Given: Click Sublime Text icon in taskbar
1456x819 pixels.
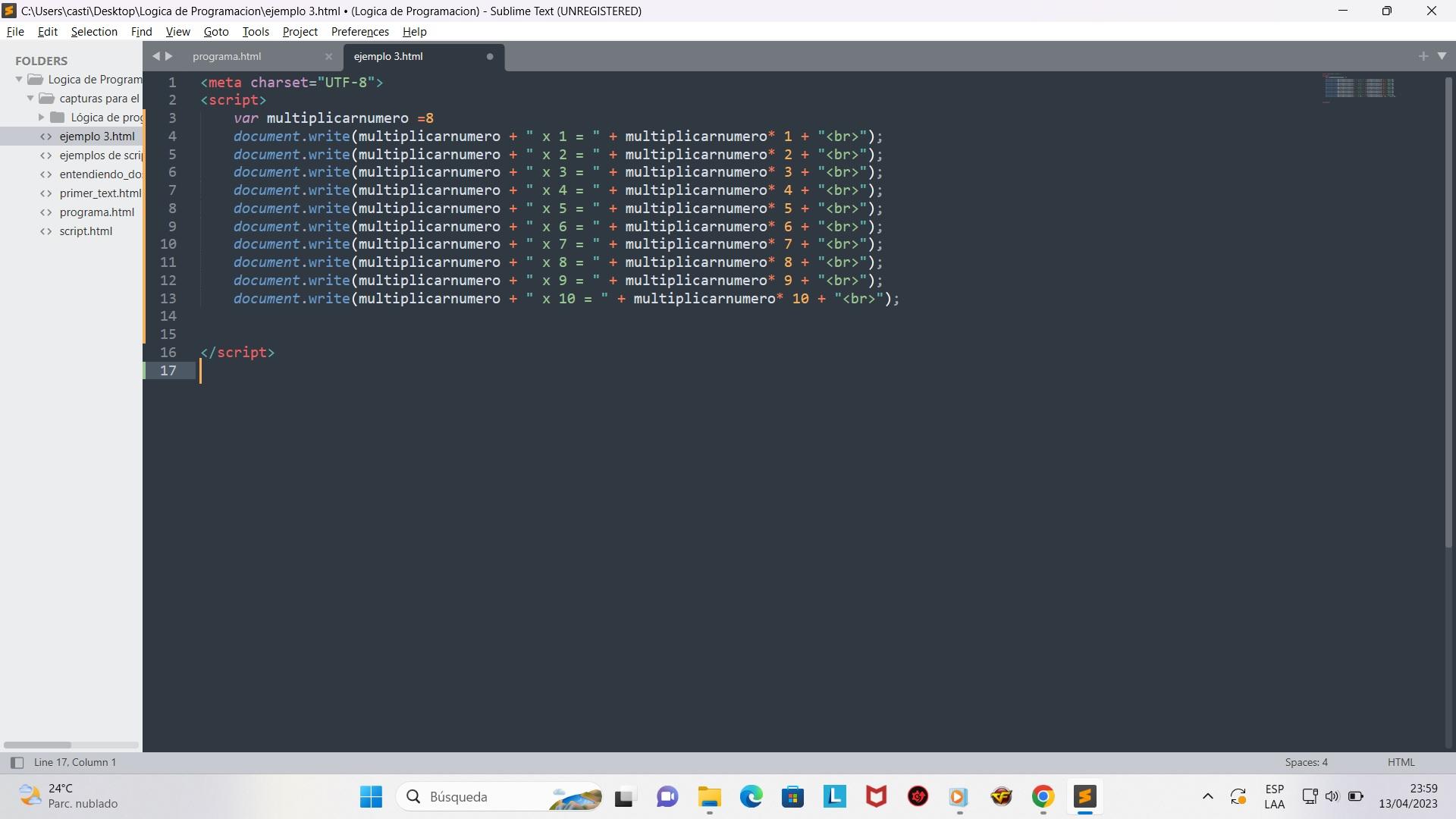Looking at the screenshot, I should (x=1085, y=797).
